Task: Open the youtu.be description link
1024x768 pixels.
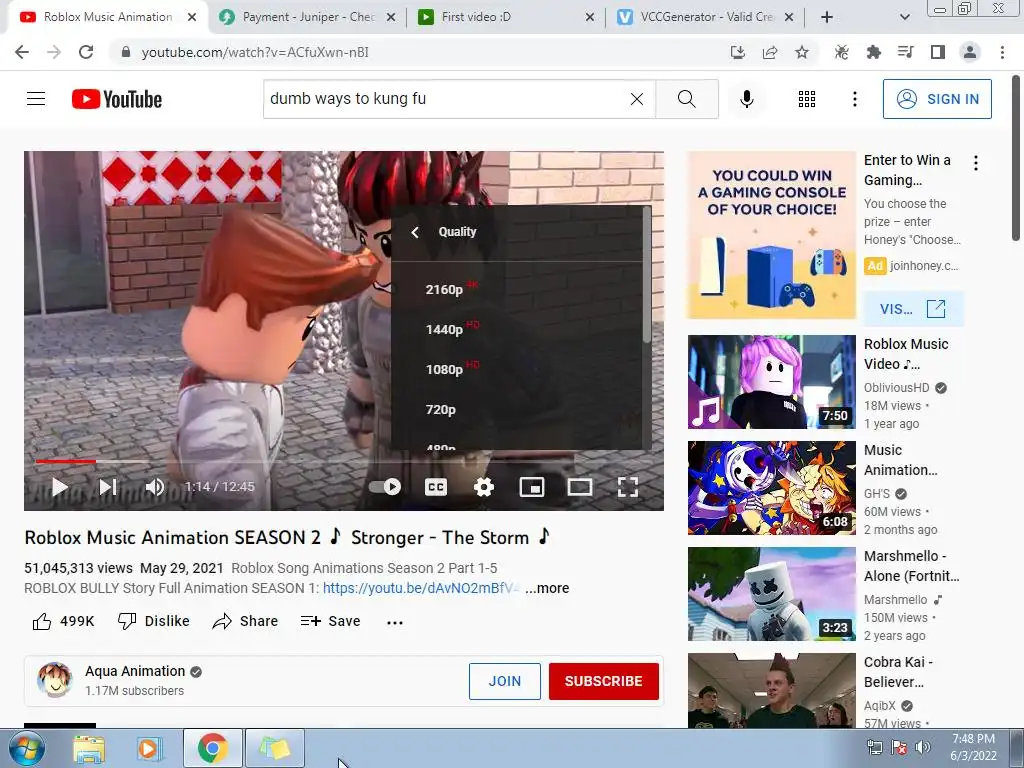Action: tap(421, 588)
